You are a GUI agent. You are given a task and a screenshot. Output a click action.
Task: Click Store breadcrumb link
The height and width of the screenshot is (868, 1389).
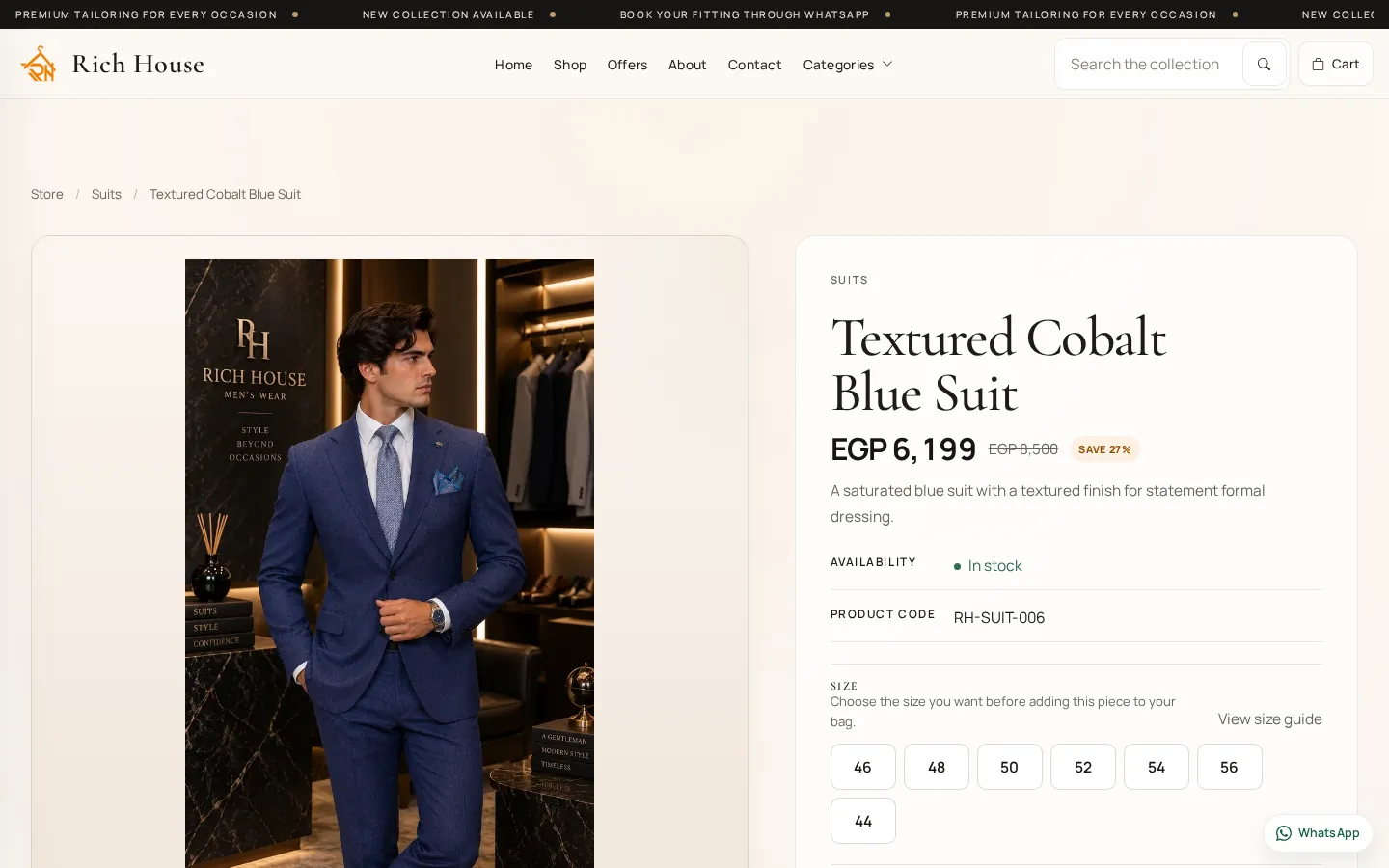coord(47,194)
